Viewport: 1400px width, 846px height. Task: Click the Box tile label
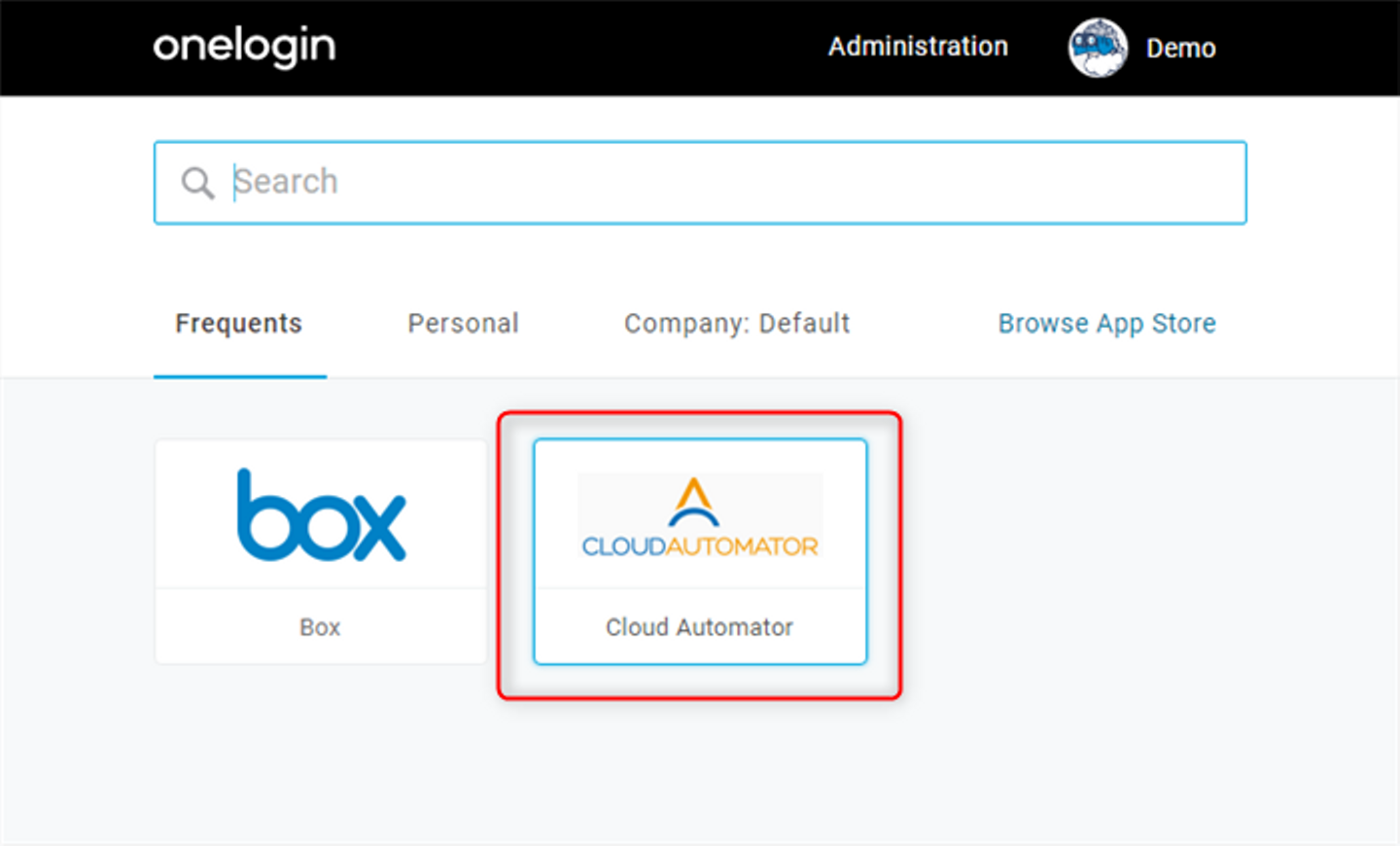click(x=320, y=627)
